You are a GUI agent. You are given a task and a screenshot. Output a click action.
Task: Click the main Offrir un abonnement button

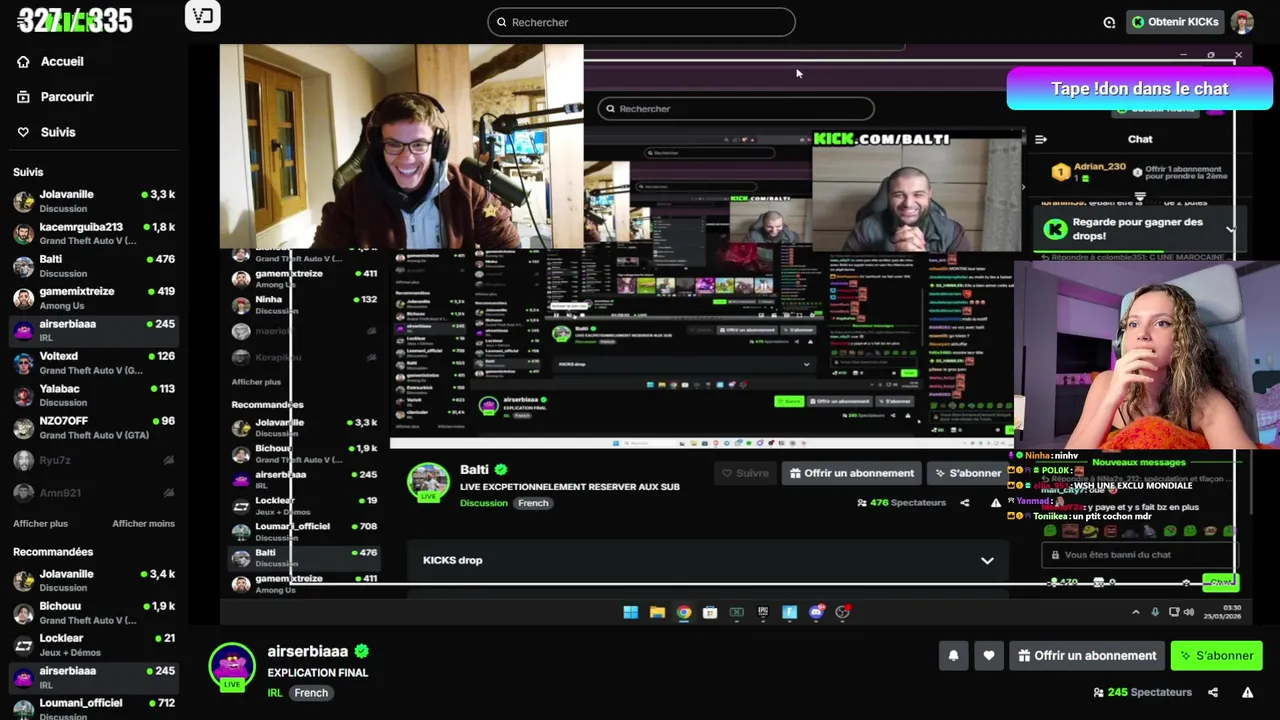(x=1087, y=656)
